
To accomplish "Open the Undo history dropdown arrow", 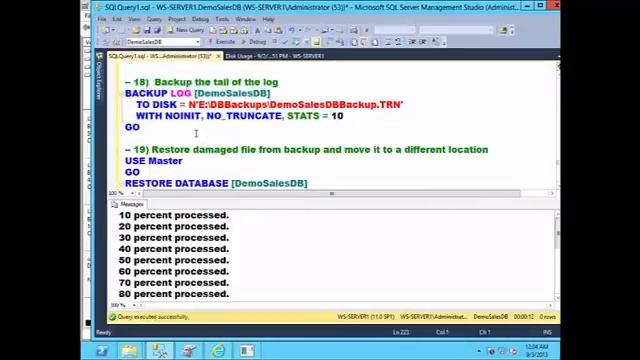I will click(x=300, y=30).
